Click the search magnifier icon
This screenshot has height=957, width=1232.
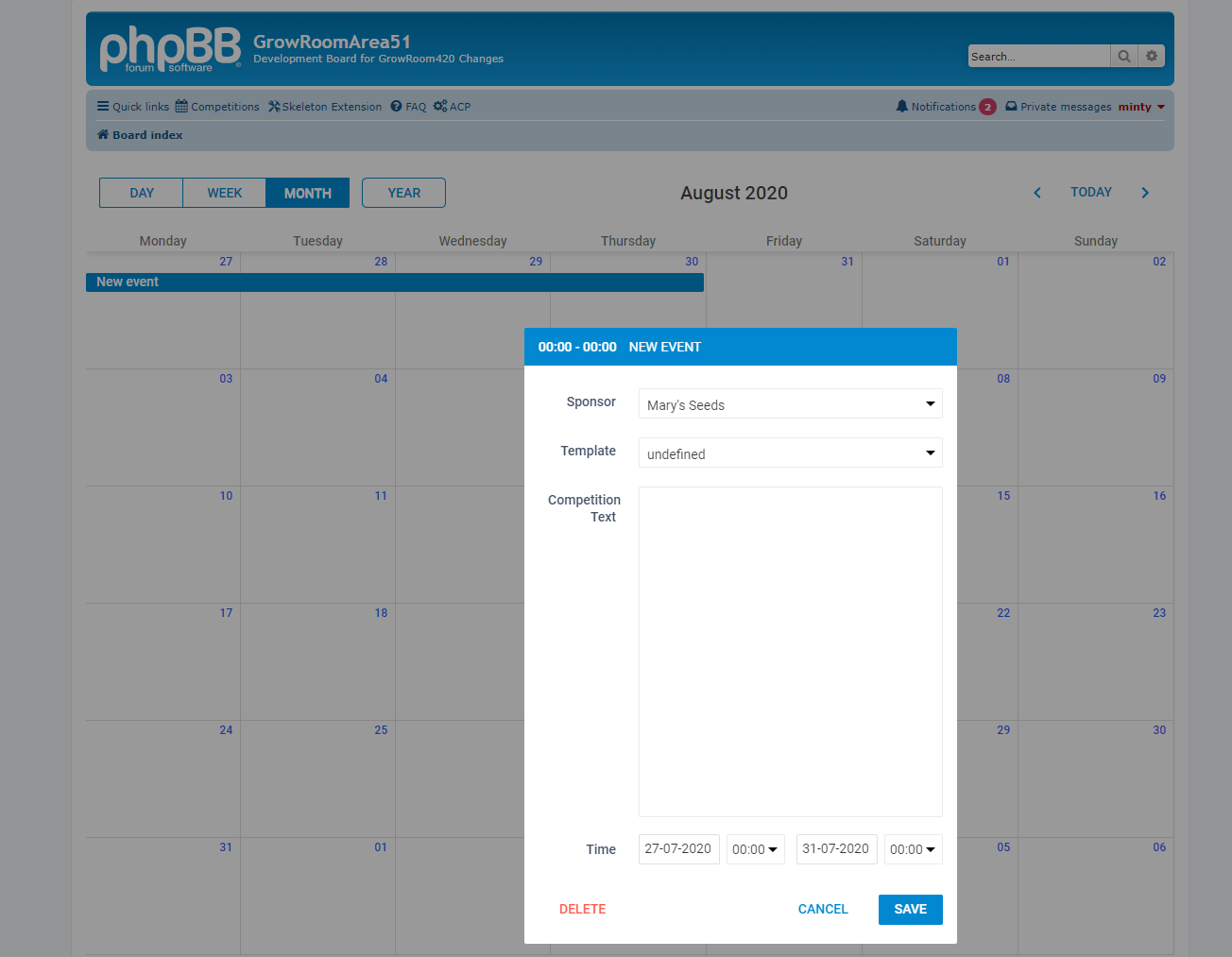[x=1123, y=57]
